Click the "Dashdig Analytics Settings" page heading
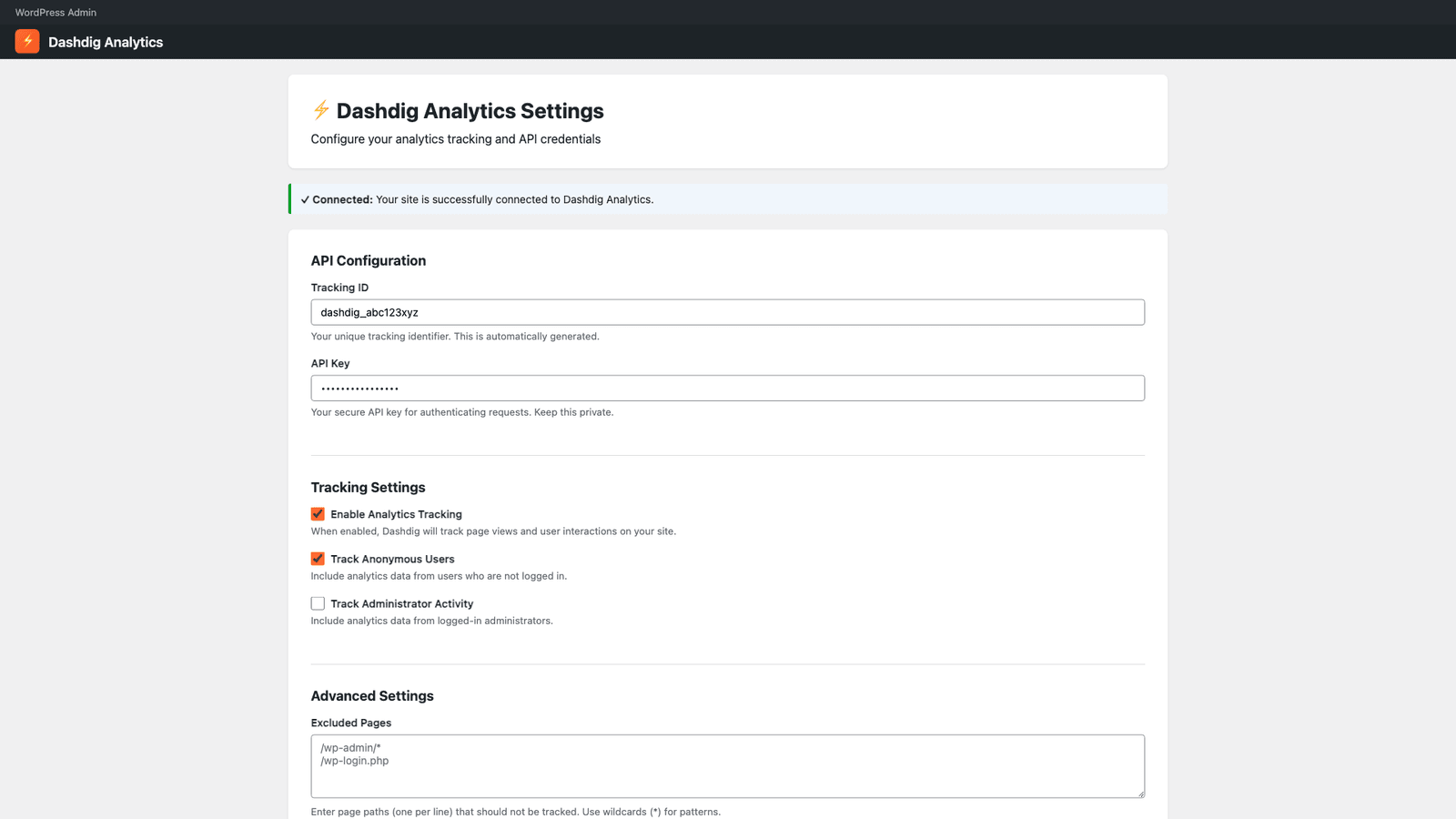 tap(470, 111)
